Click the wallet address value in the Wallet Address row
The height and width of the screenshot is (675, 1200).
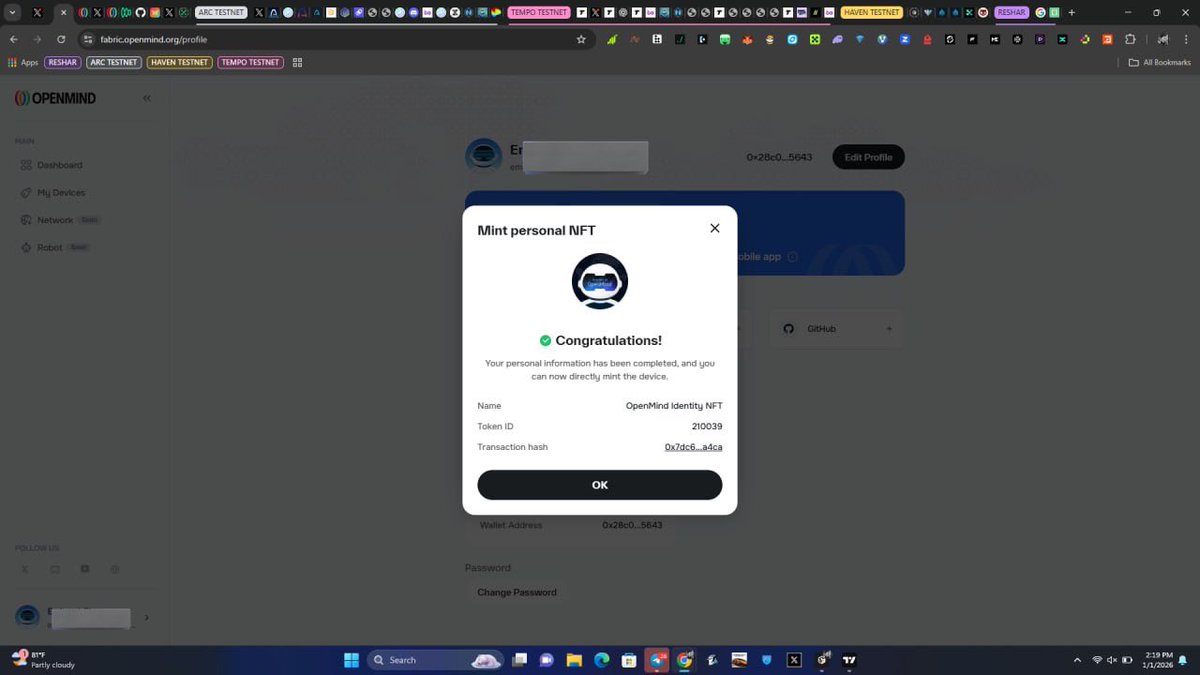point(632,525)
